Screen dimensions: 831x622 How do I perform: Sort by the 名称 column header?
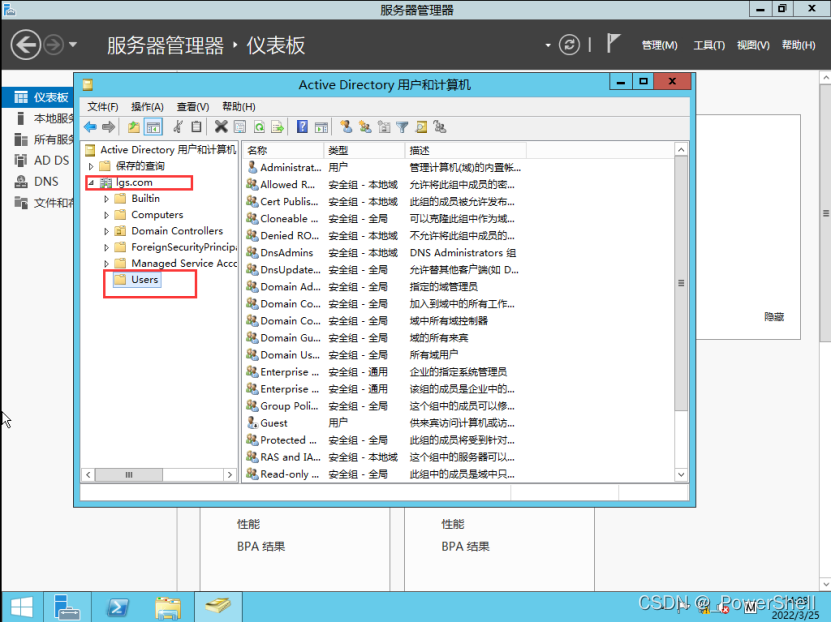(284, 150)
